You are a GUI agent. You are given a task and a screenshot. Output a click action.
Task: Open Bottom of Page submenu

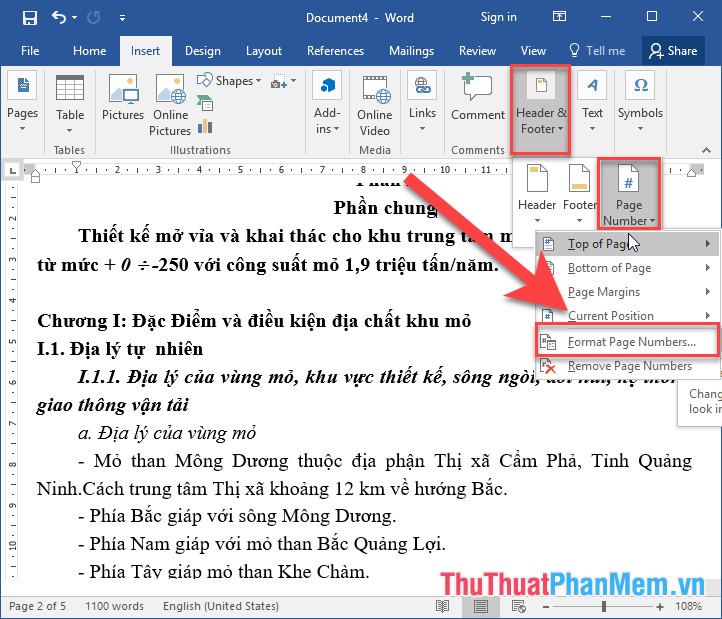coord(627,268)
